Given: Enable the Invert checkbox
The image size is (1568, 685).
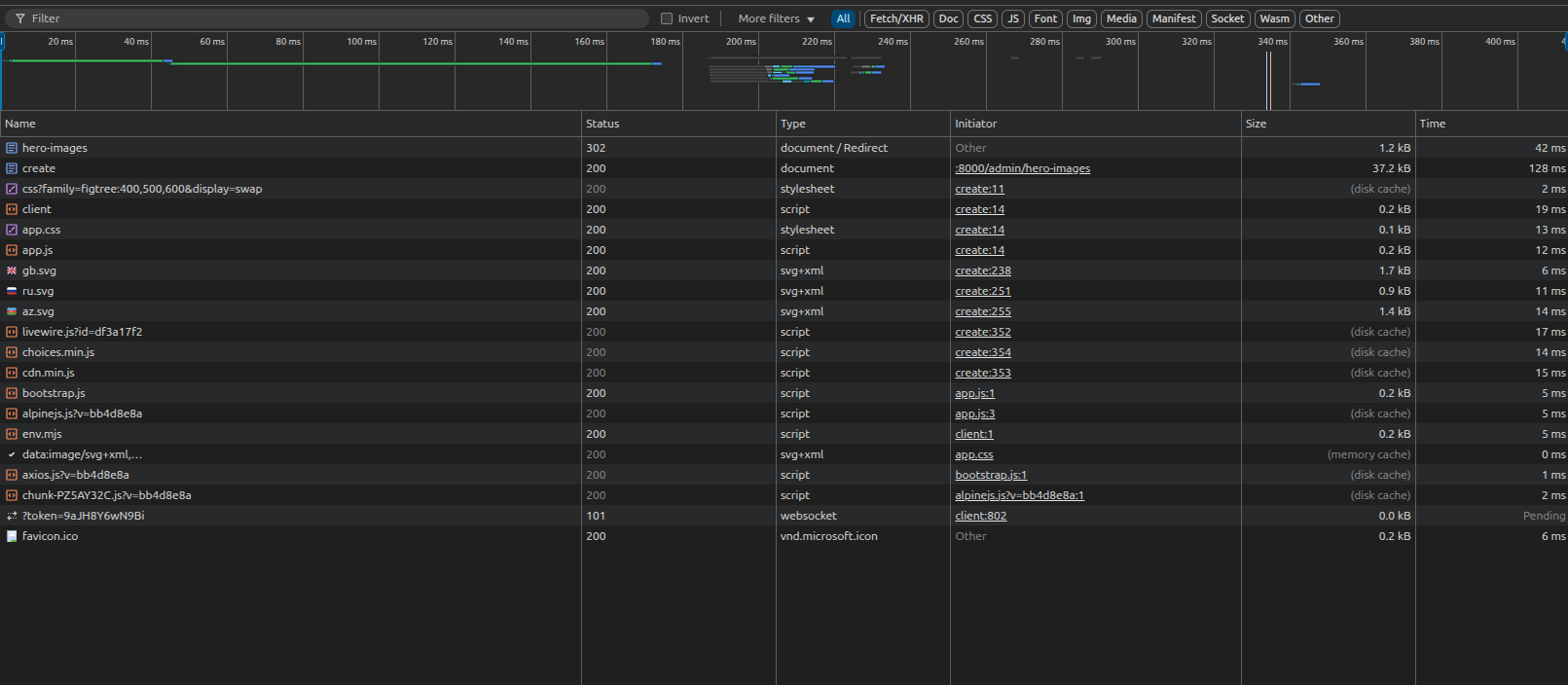Looking at the screenshot, I should [x=667, y=18].
